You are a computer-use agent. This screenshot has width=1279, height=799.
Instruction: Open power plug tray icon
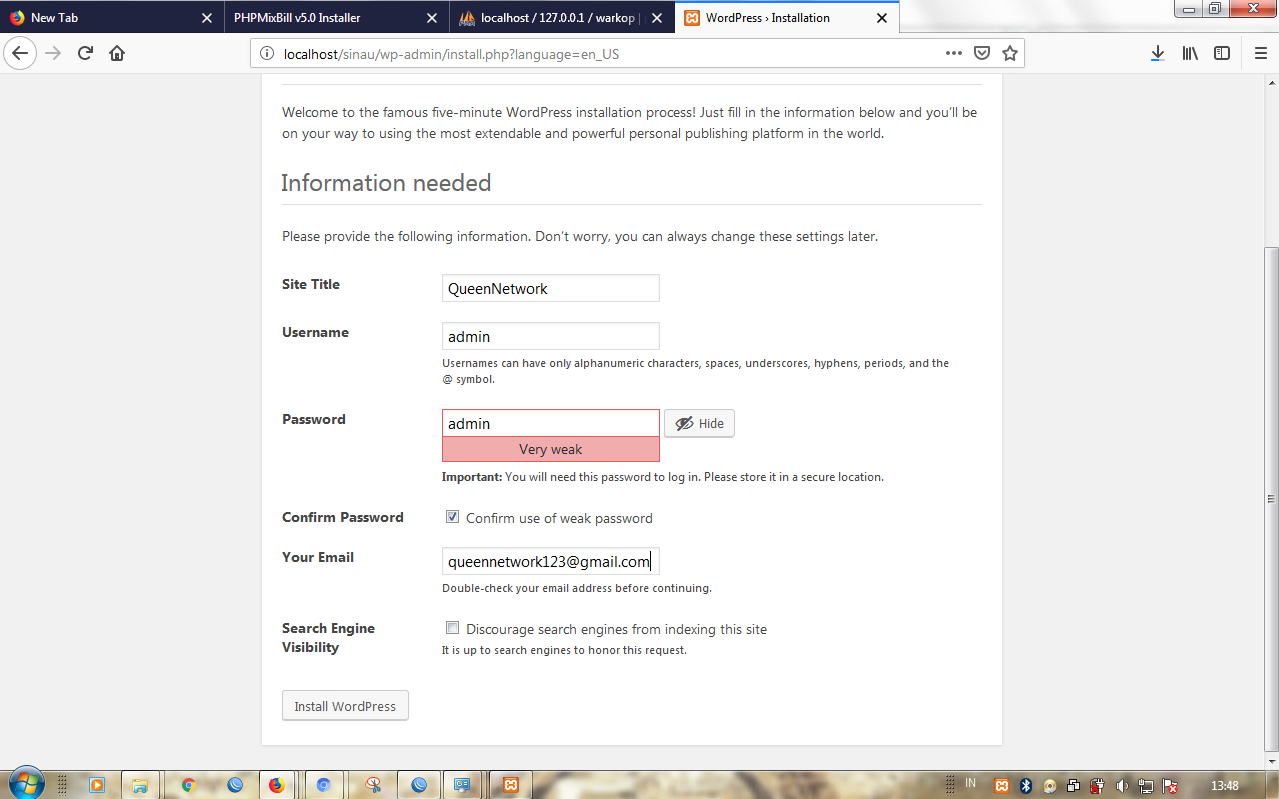1097,785
